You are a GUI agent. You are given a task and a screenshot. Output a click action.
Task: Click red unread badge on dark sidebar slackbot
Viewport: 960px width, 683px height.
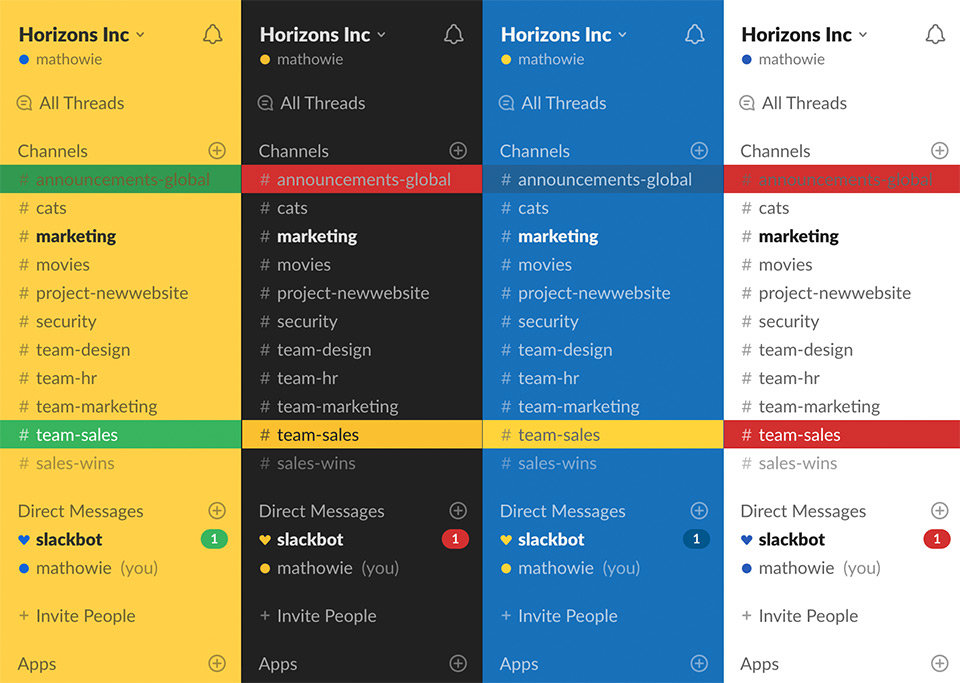(x=455, y=539)
